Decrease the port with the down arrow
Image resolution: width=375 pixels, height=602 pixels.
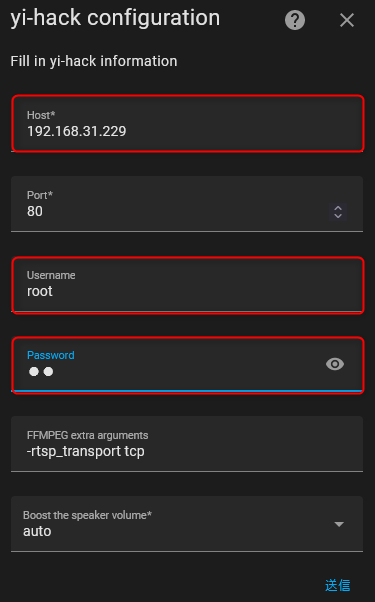[338, 216]
